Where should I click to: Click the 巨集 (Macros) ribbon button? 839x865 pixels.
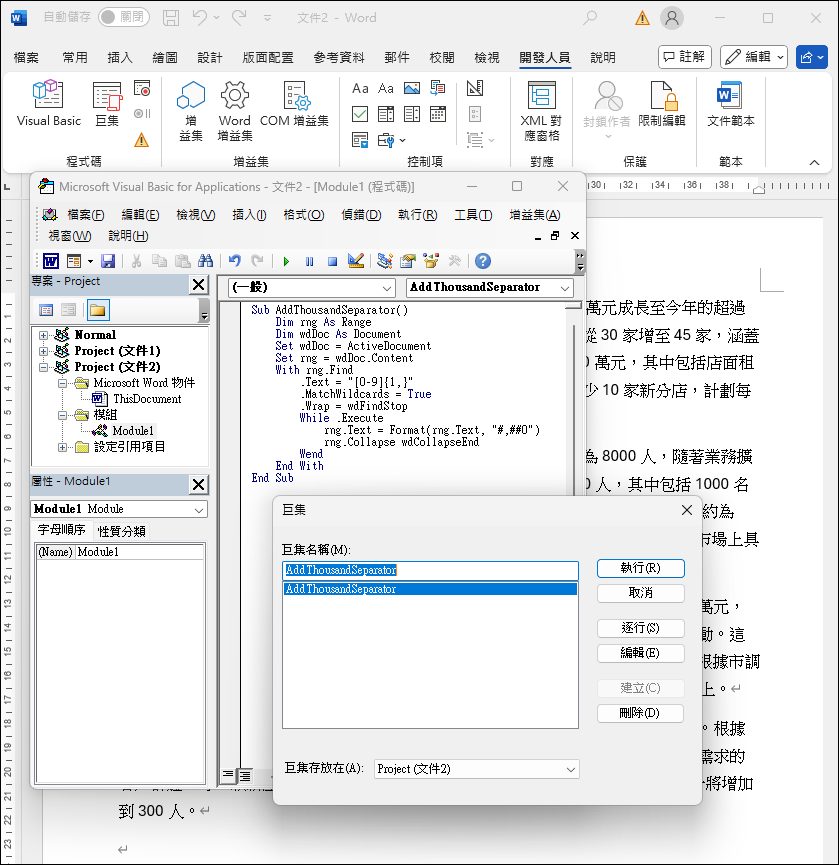107,103
